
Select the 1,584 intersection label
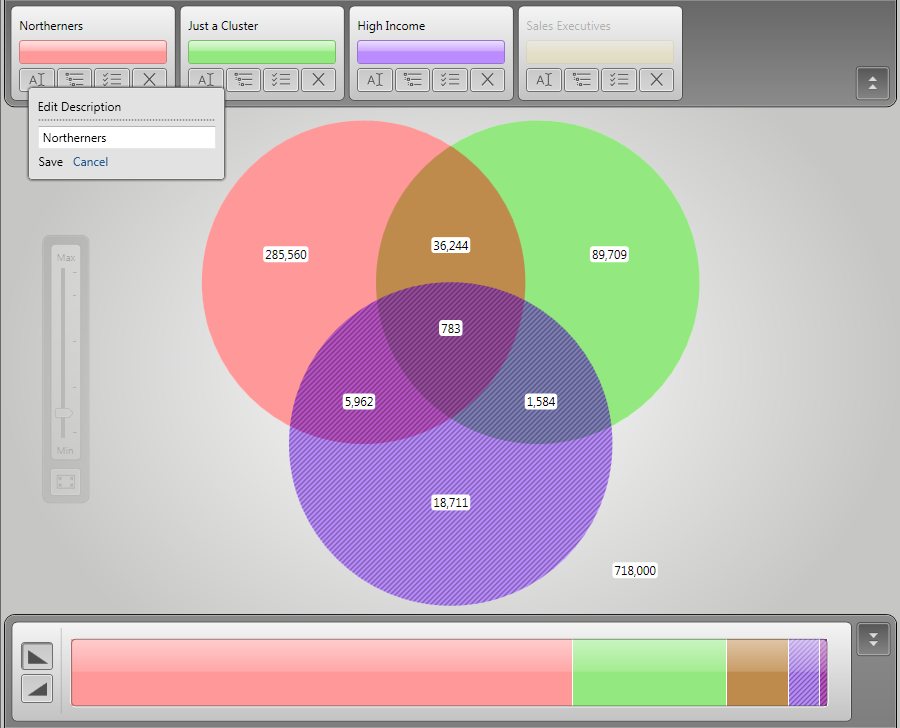[x=541, y=401]
